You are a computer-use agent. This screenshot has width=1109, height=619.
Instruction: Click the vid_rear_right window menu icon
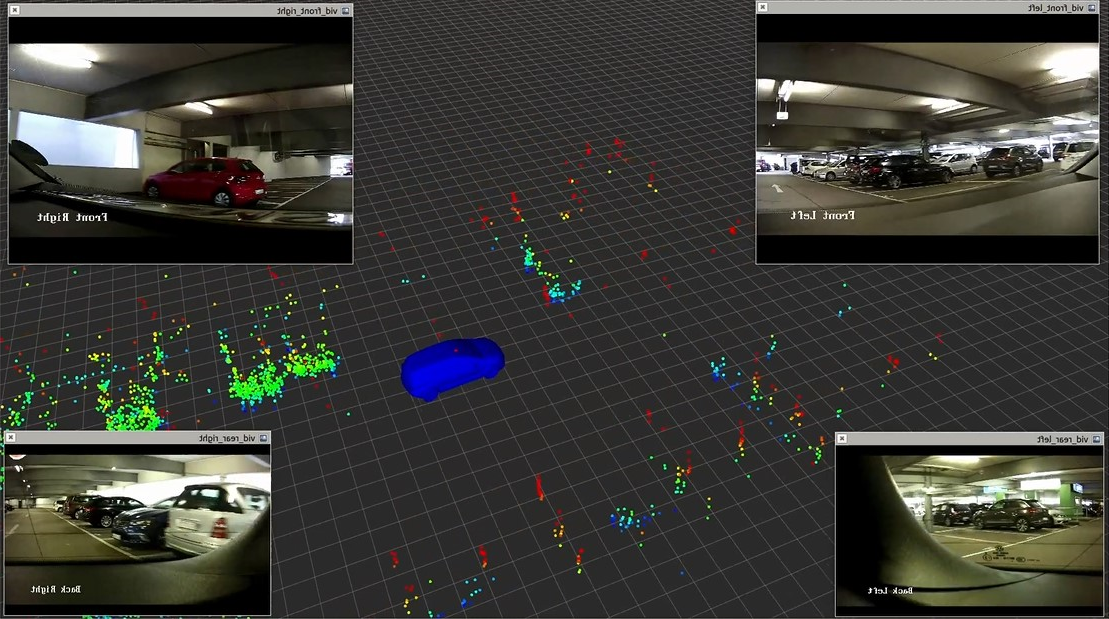263,438
